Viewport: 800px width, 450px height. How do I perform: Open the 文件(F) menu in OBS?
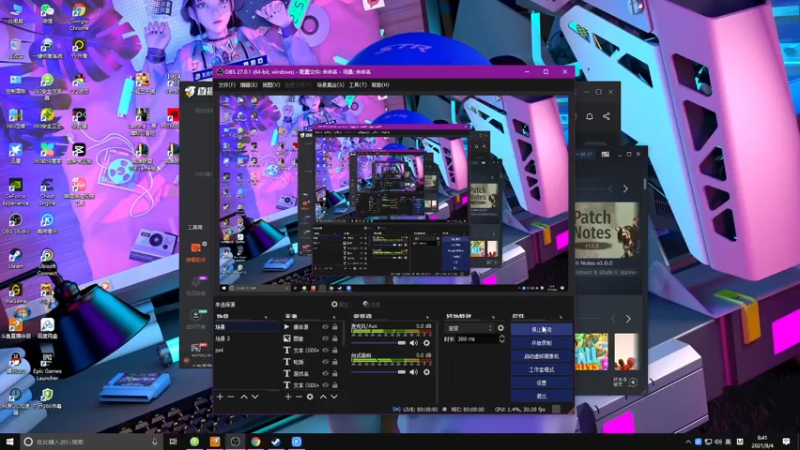point(227,85)
